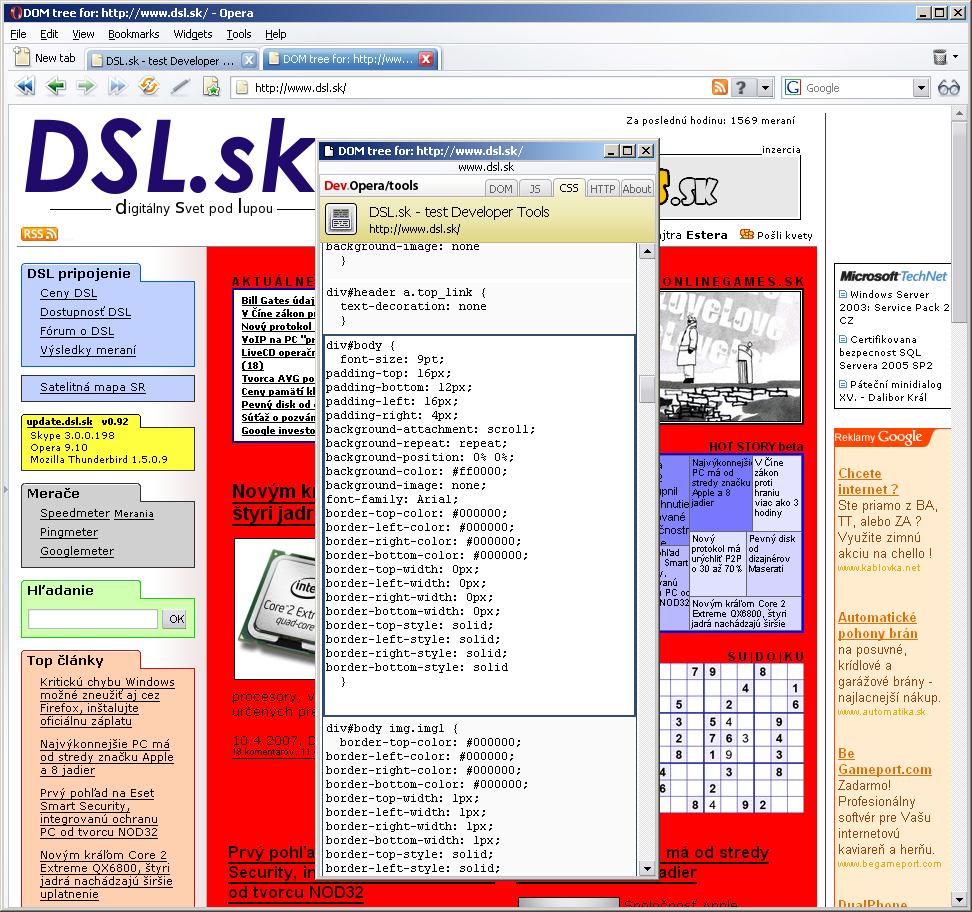Image resolution: width=972 pixels, height=912 pixels.
Task: Open the Edit menu
Action: tap(49, 34)
